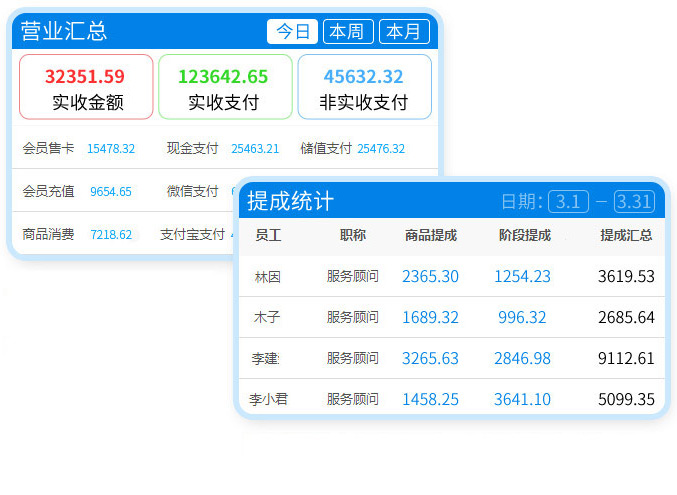677x495 pixels.
Task: Open 李建's 商品提成 value 3265.63
Action: pyautogui.click(x=430, y=359)
